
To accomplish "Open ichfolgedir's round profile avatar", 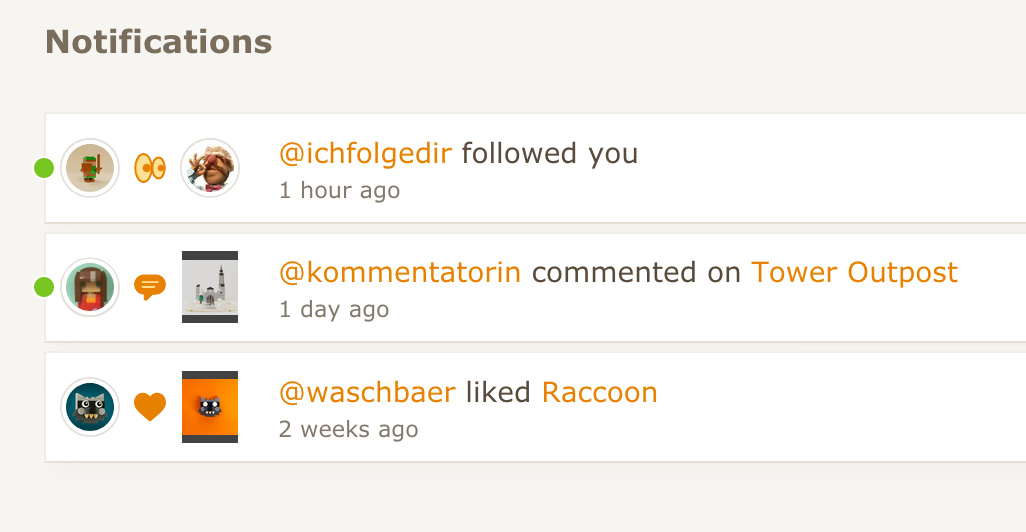I will 90,168.
